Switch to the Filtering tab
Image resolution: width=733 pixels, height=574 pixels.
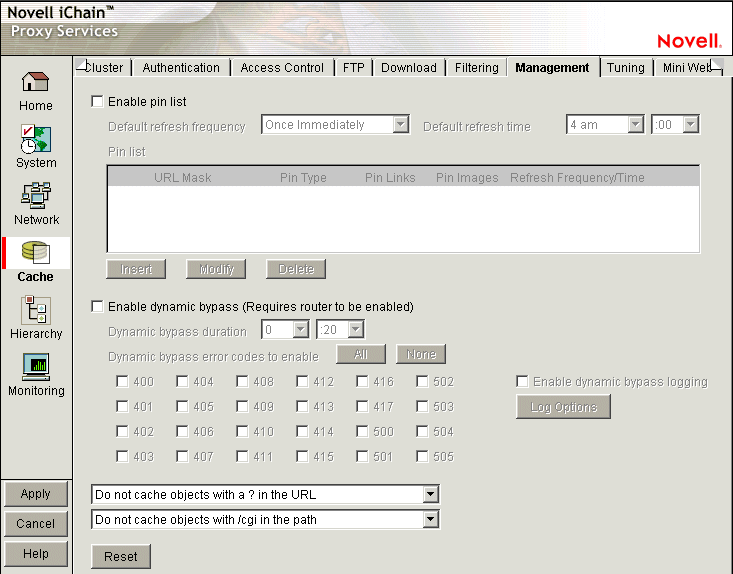pos(476,68)
